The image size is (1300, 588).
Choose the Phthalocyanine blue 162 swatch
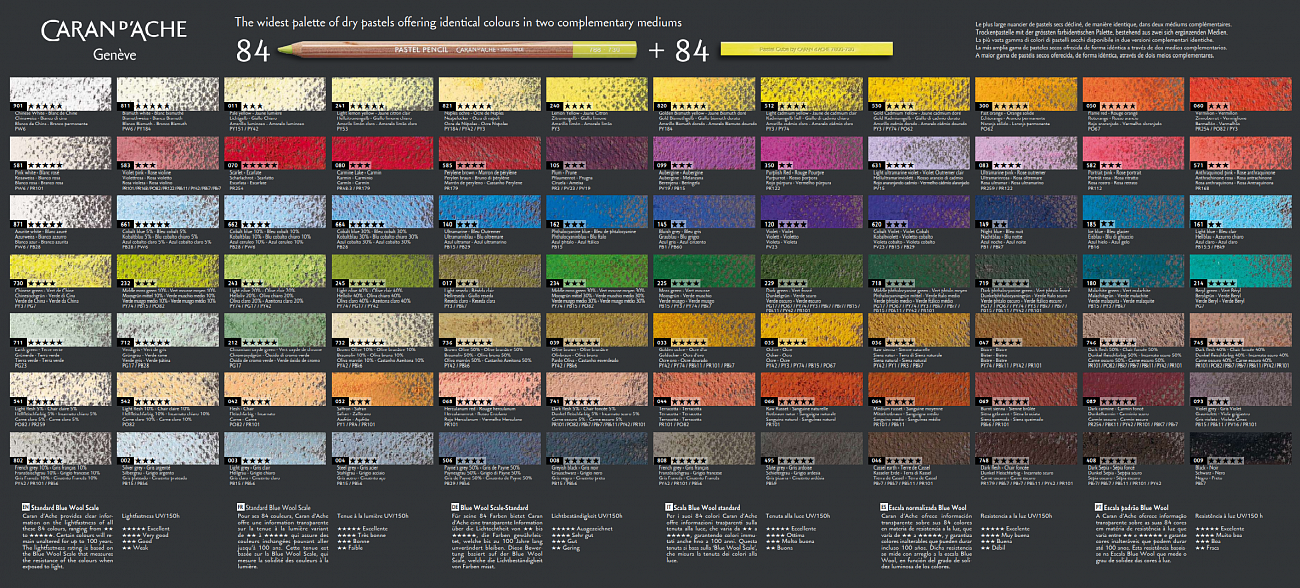[x=598, y=211]
